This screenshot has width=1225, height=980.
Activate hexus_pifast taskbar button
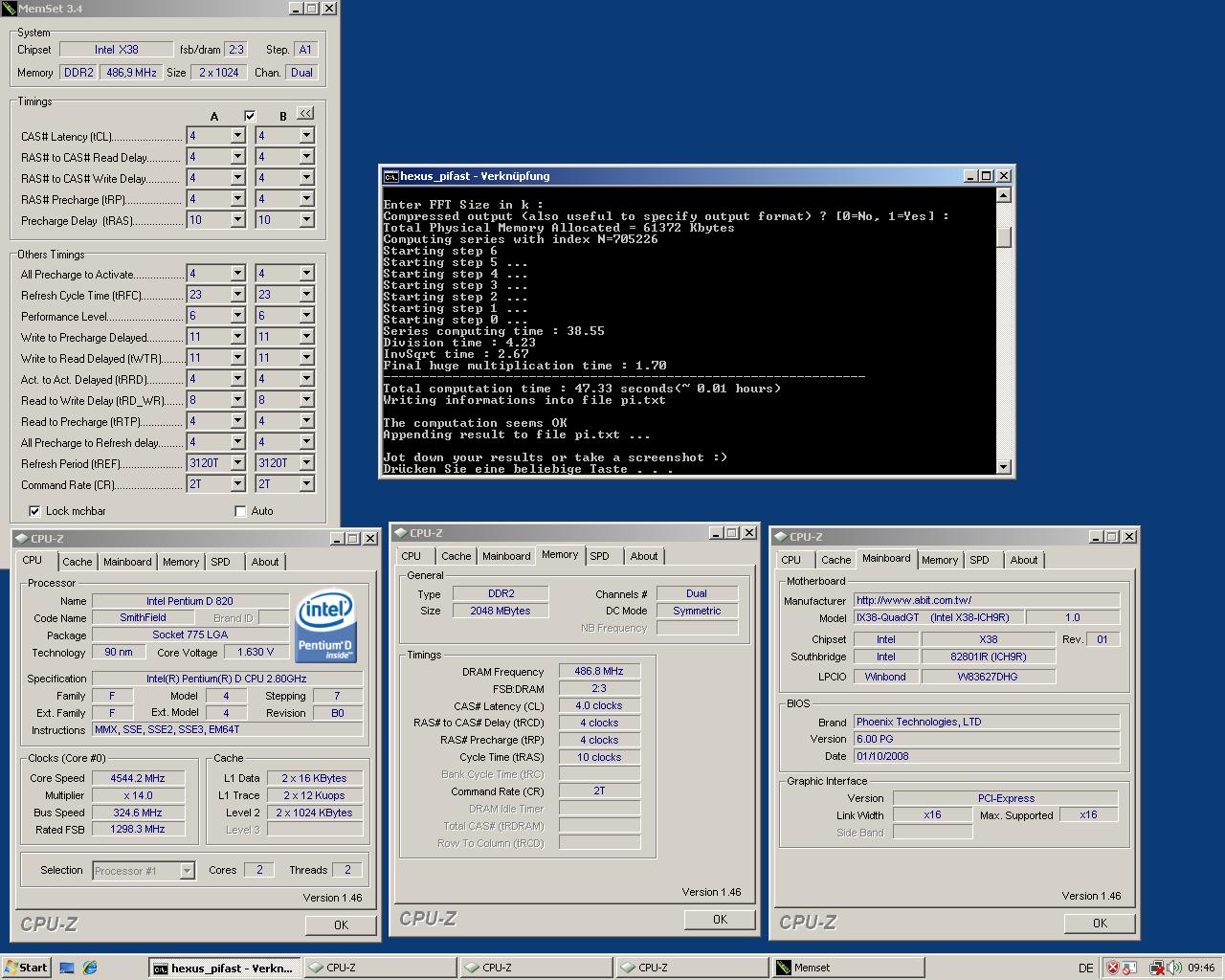pos(225,968)
